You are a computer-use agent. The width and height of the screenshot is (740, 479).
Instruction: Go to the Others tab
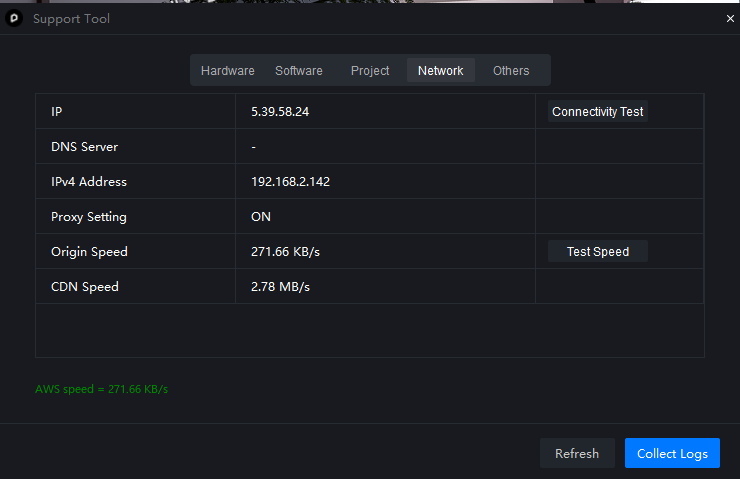(511, 71)
